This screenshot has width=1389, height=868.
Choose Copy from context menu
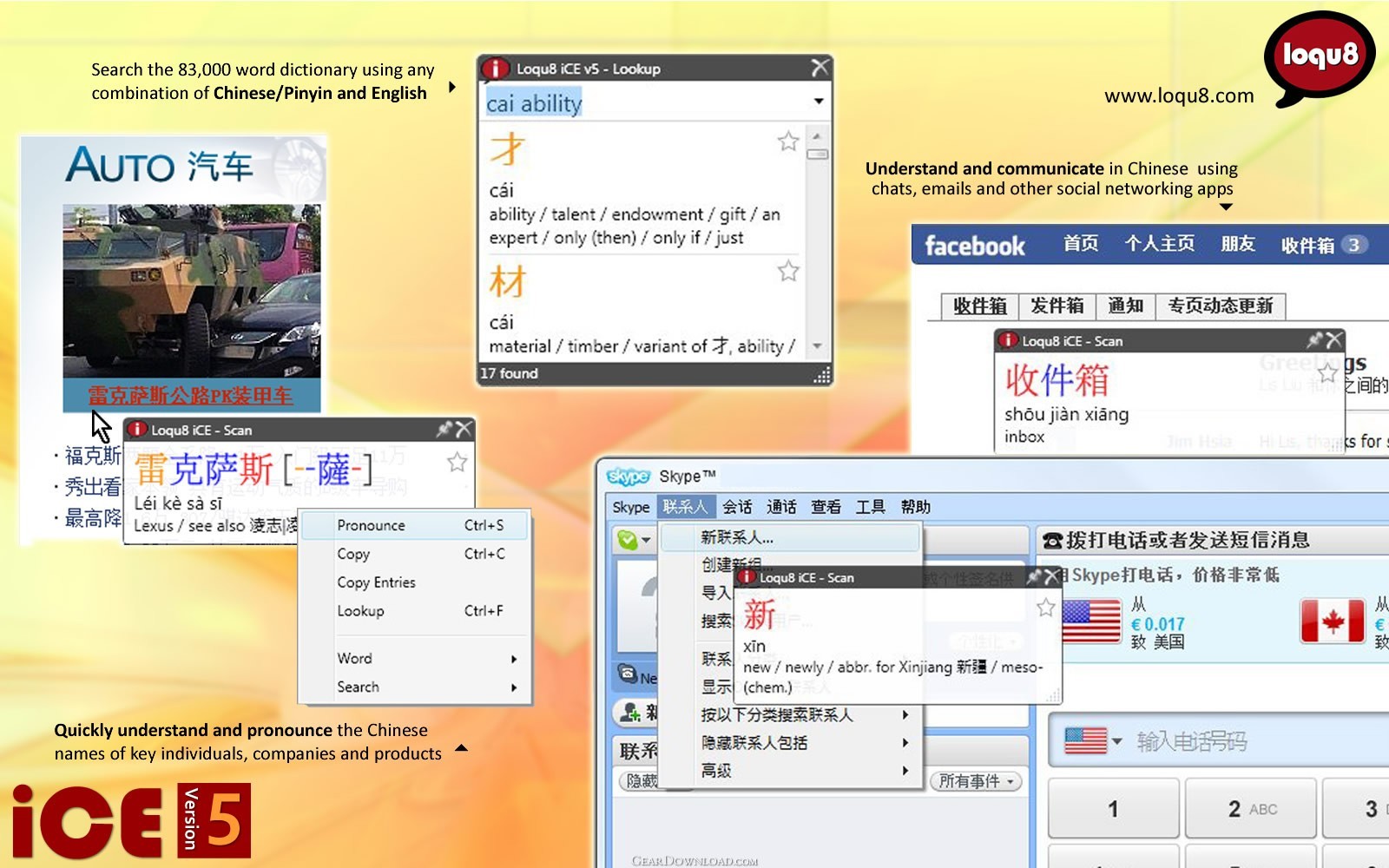point(415,554)
